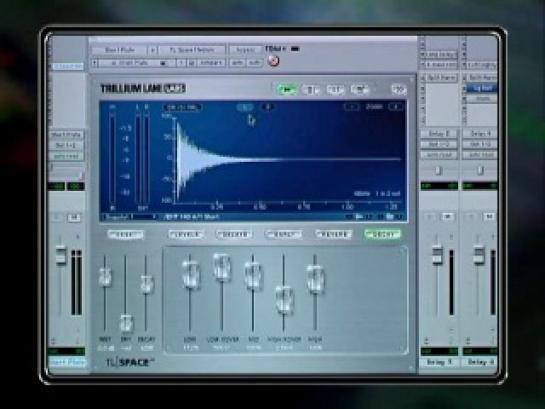545x409 pixels.
Task: Click the Low Xover slider handle
Action: point(222,268)
